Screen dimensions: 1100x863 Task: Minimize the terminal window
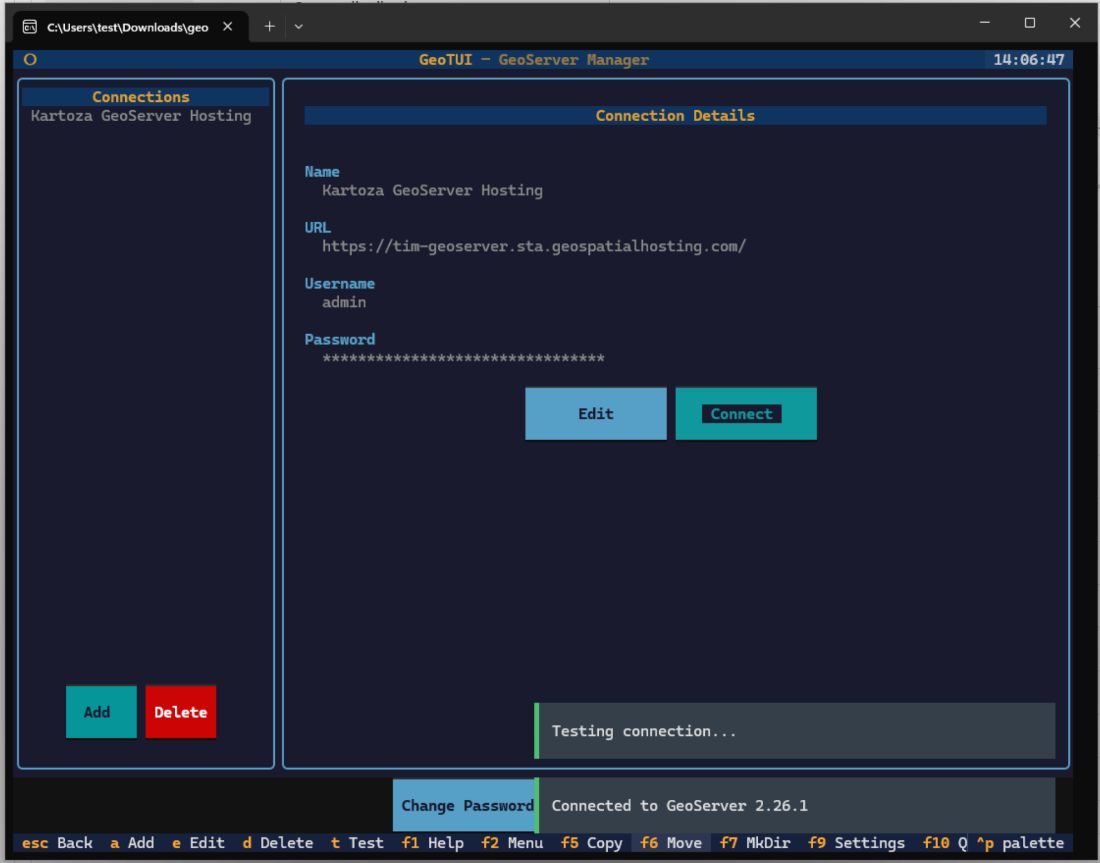click(x=985, y=22)
